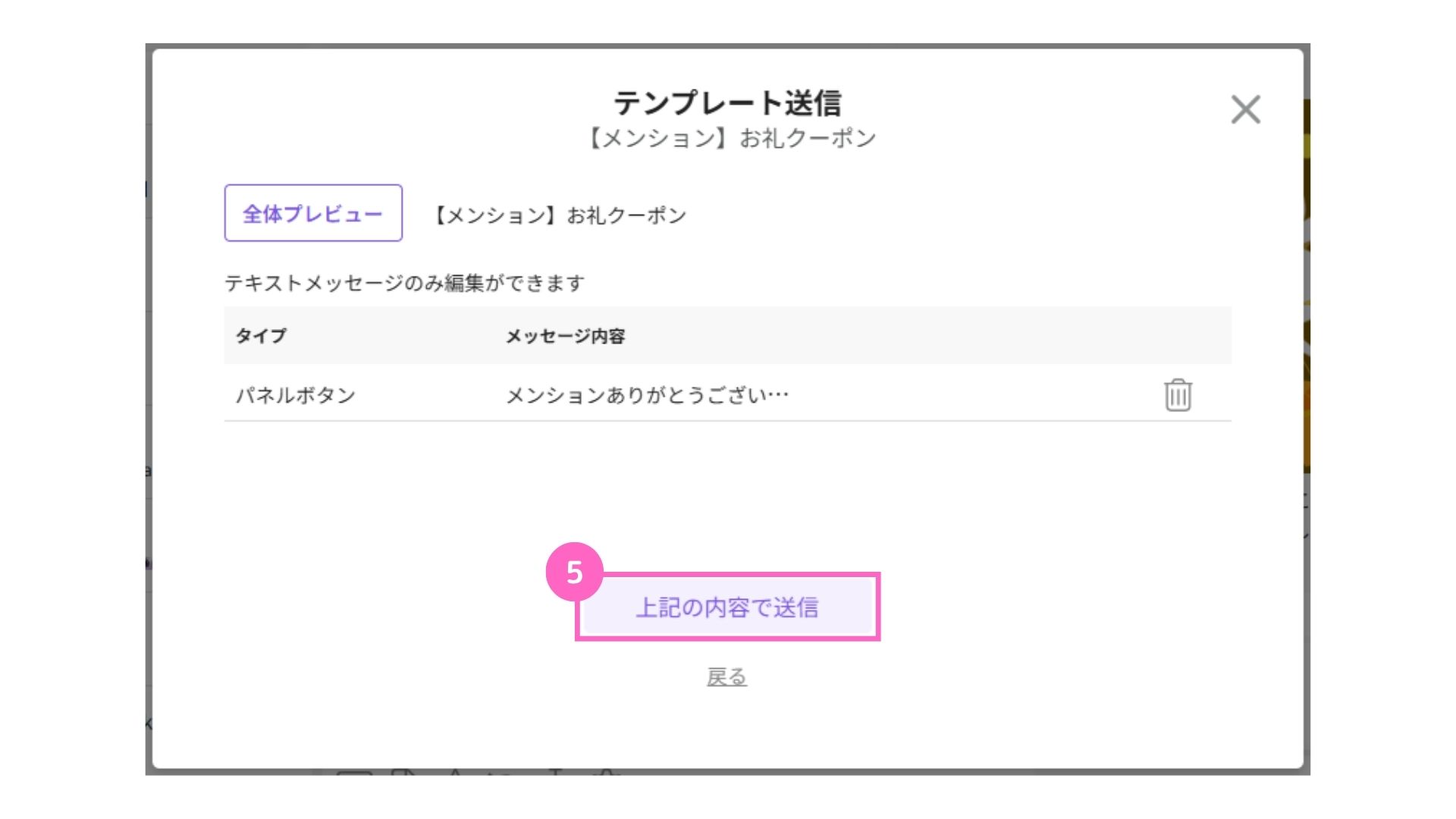
Task: Close the テンプレート送信 dialog with the X
Action: tap(1245, 110)
